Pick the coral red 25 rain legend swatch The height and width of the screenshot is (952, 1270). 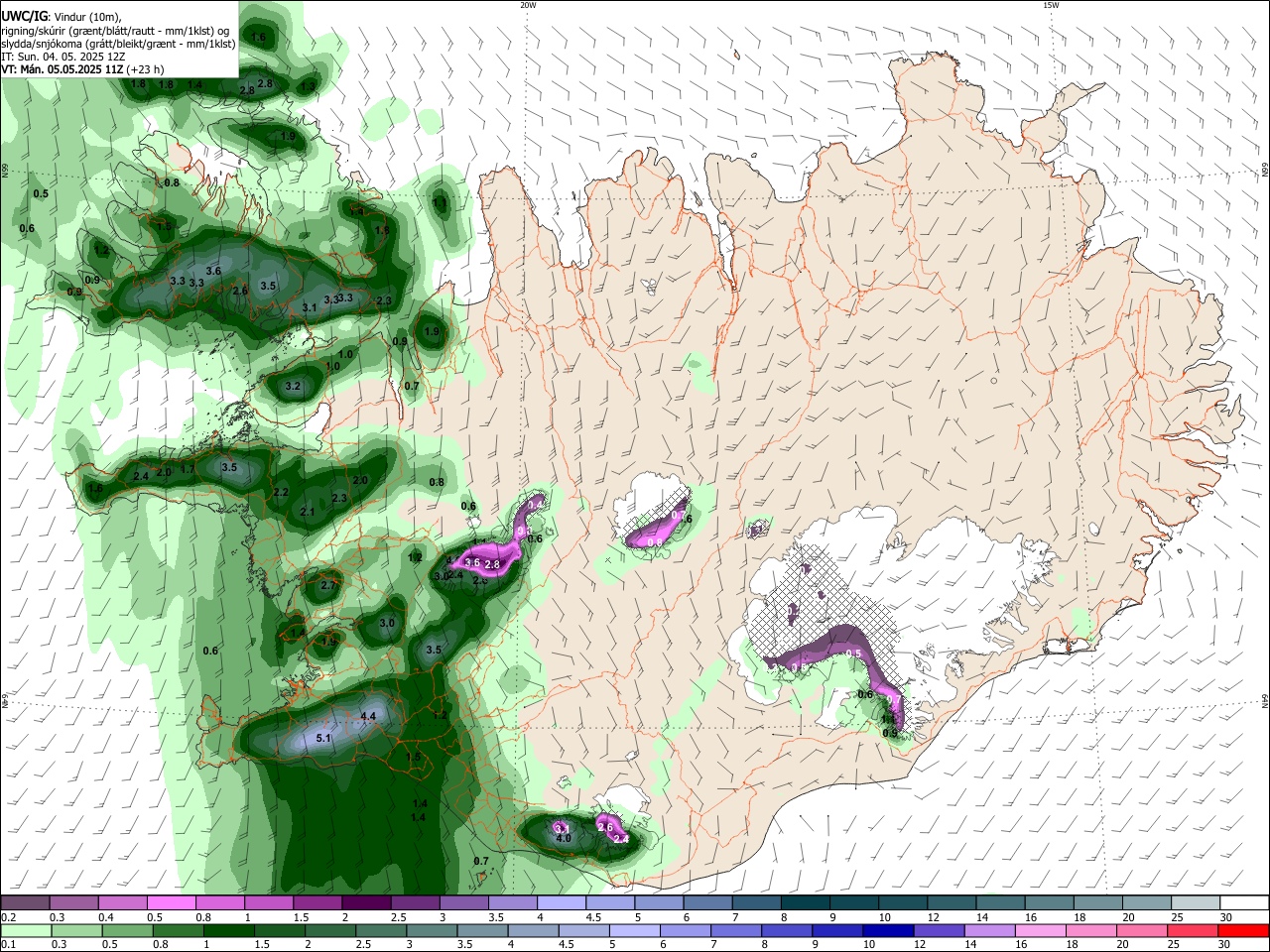tap(1194, 930)
